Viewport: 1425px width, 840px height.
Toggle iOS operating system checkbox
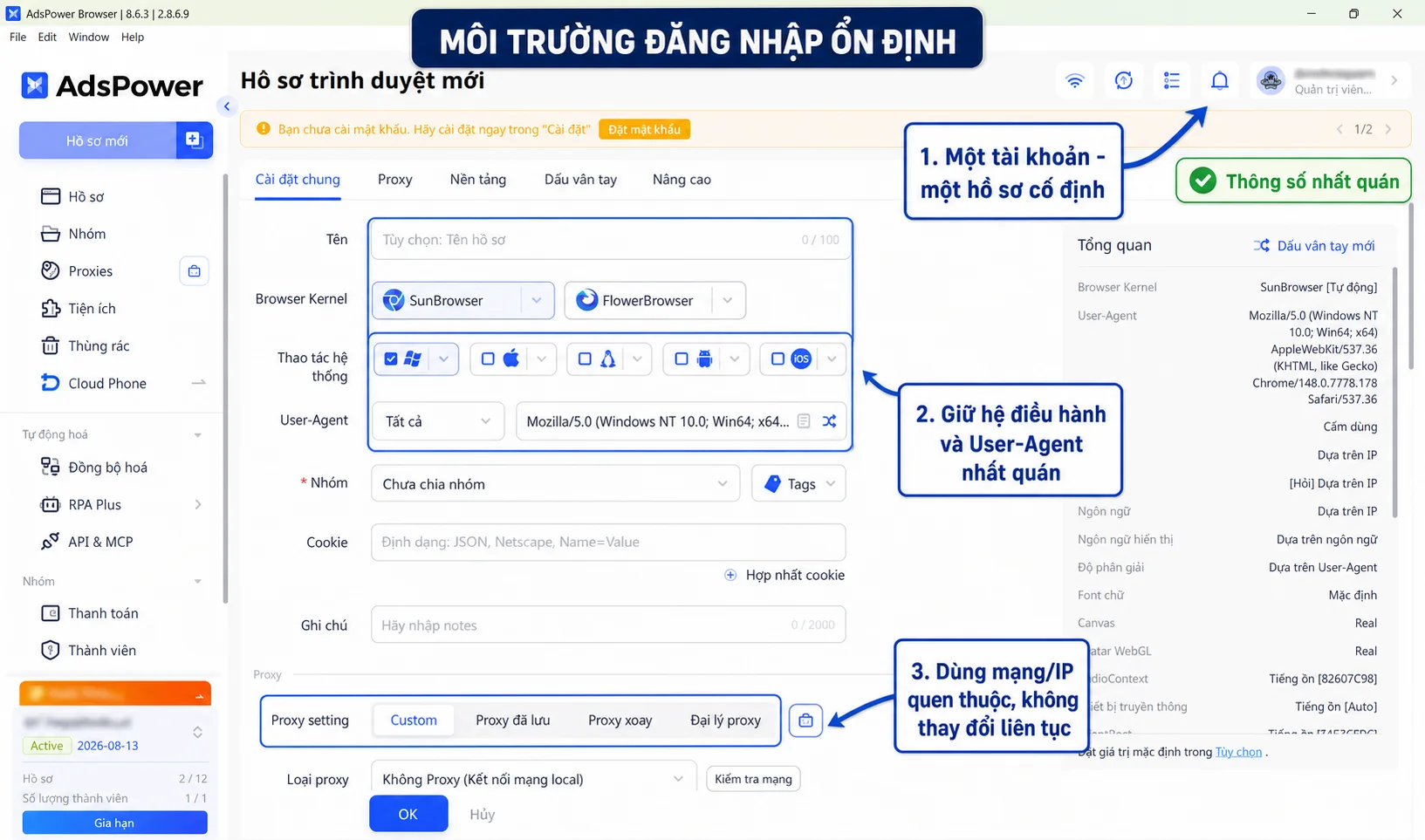tap(778, 359)
